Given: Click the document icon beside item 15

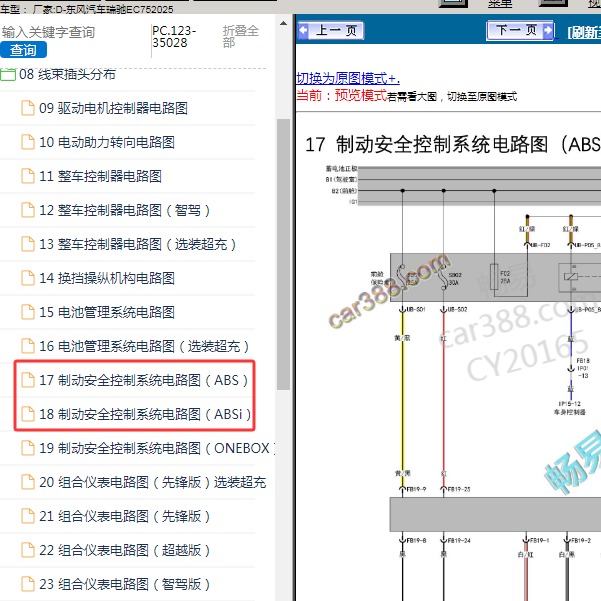Looking at the screenshot, I should tap(28, 312).
